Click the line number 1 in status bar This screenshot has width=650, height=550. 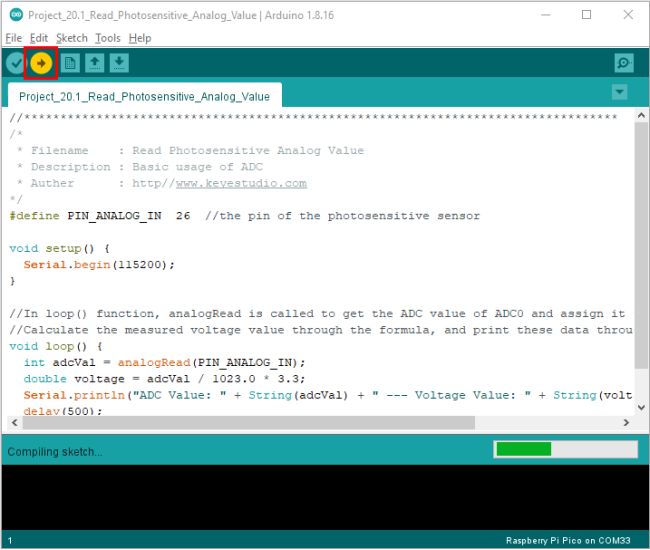pyautogui.click(x=10, y=540)
